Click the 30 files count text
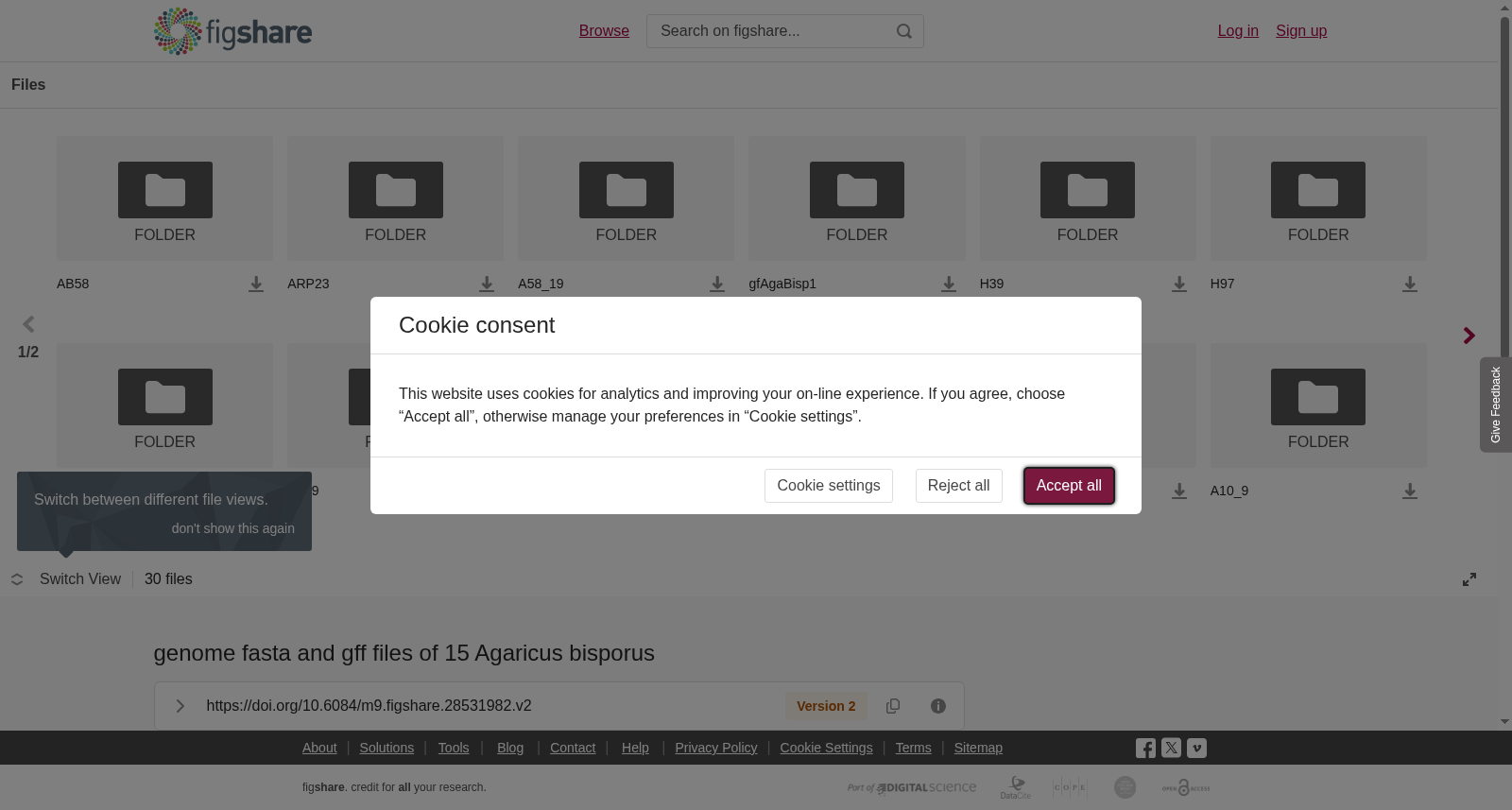Screen dimensions: 1512x810 168,579
